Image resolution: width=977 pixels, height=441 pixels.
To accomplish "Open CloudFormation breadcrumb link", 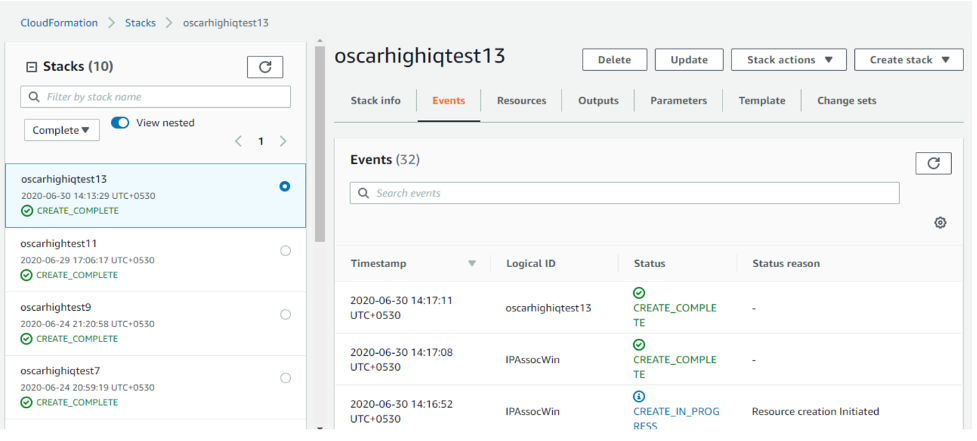I will pyautogui.click(x=59, y=22).
